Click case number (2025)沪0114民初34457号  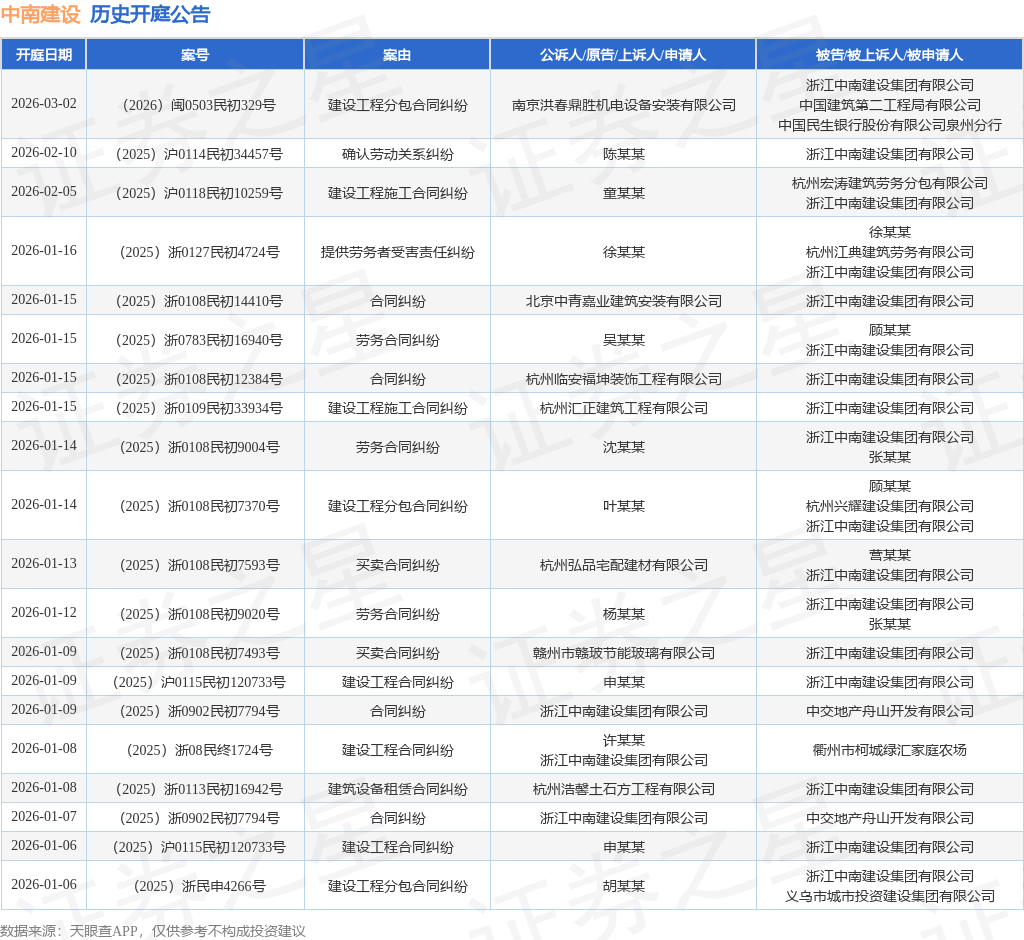[199, 154]
